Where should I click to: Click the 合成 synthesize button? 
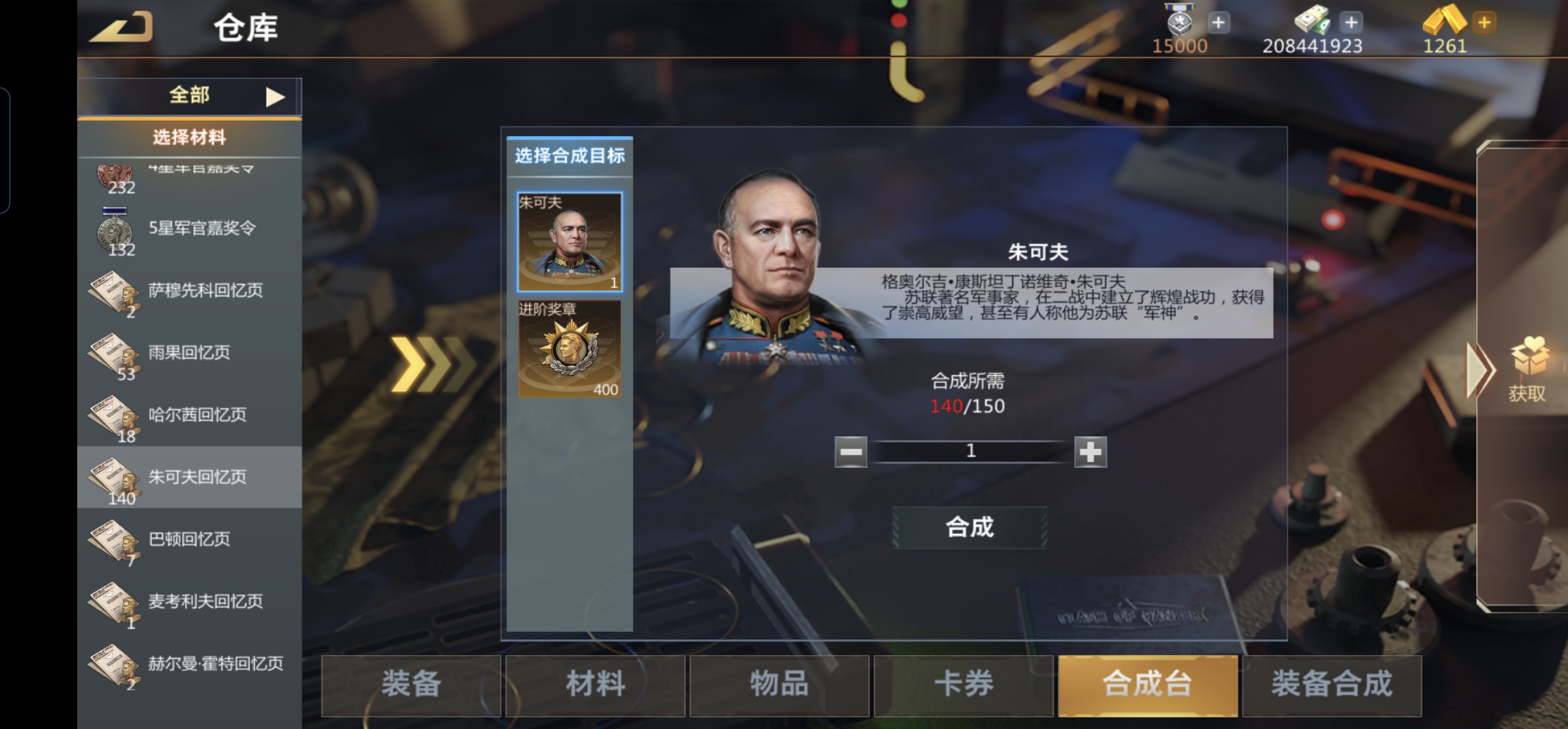coord(969,527)
